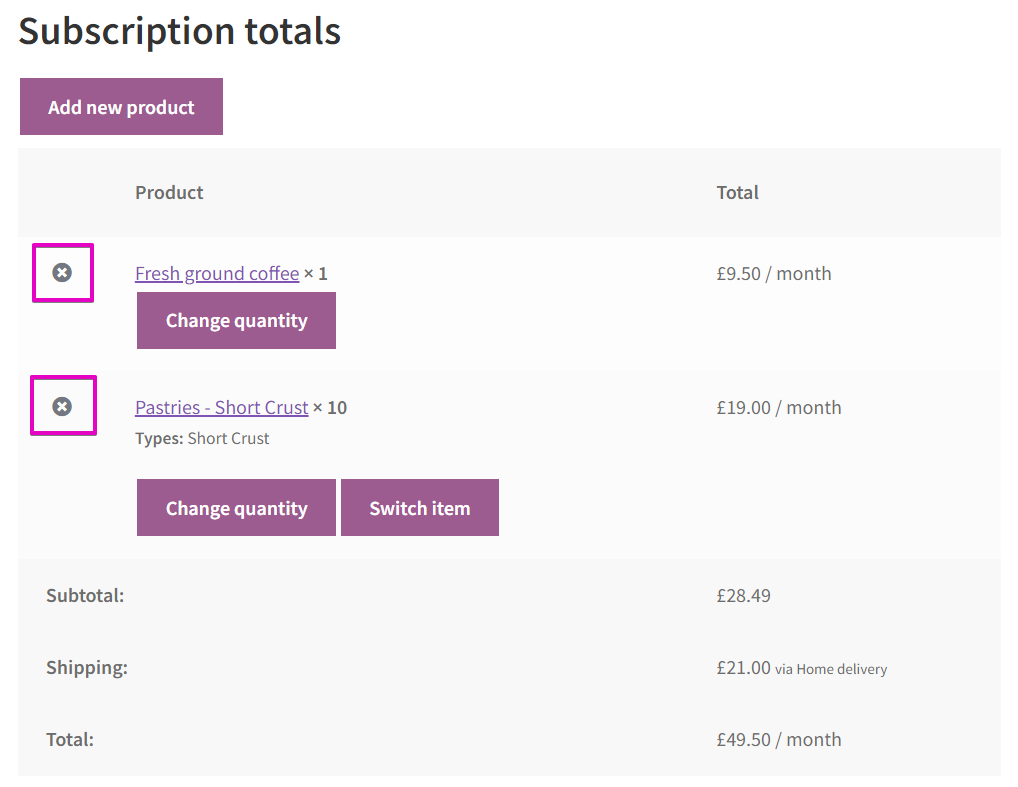1018x787 pixels.
Task: Remove Fresh ground coffee from subscription
Action: [x=62, y=273]
